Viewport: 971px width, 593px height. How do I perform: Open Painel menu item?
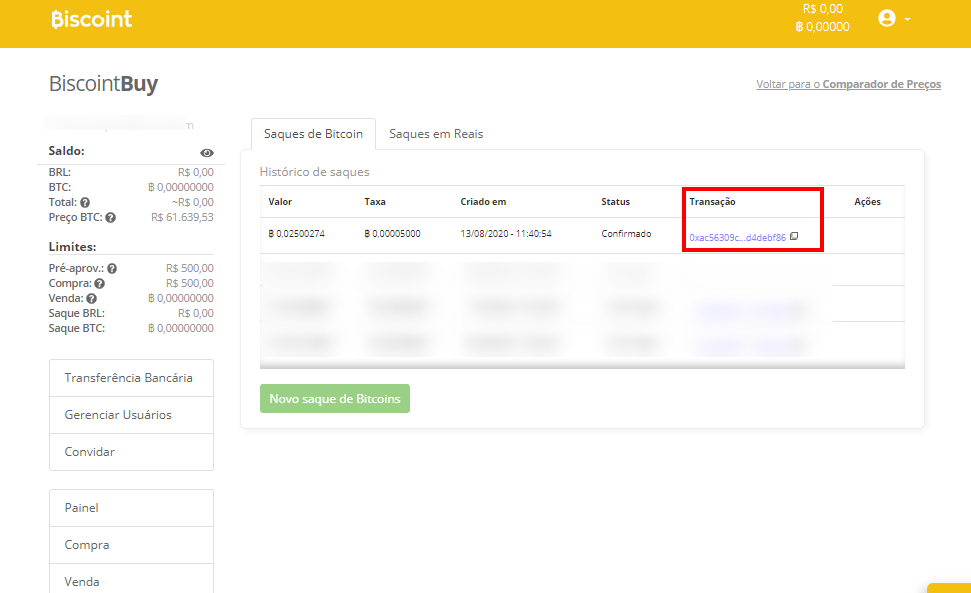[x=131, y=508]
